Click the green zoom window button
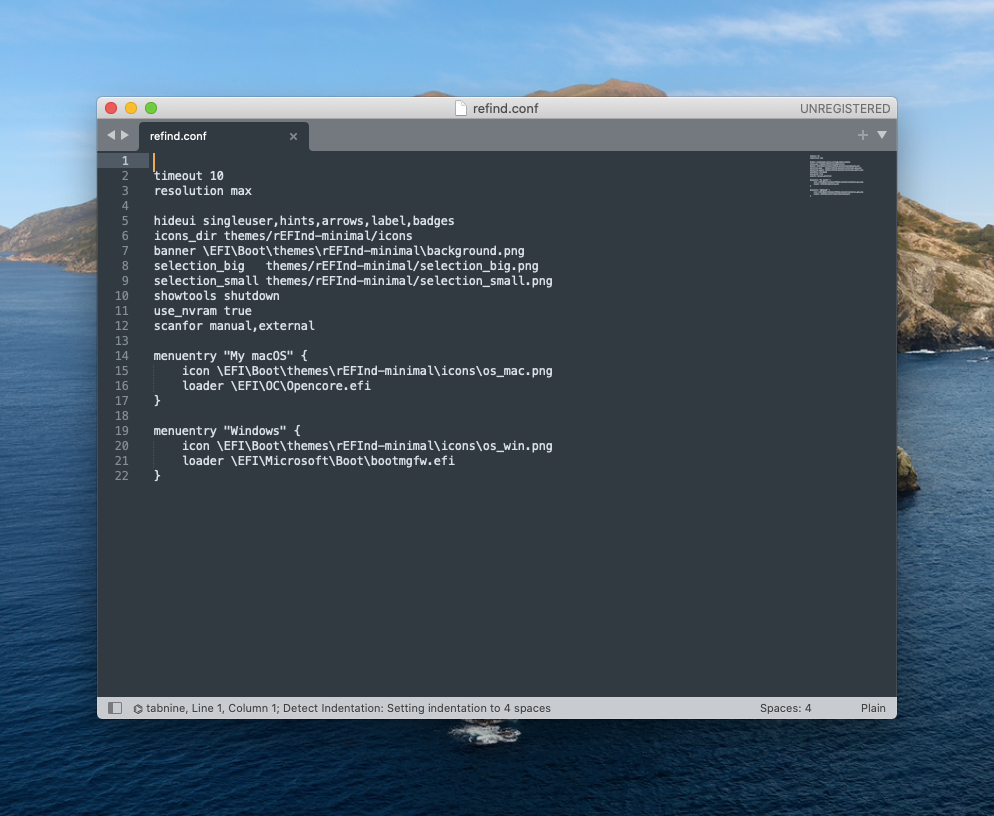The height and width of the screenshot is (816, 994). point(151,108)
